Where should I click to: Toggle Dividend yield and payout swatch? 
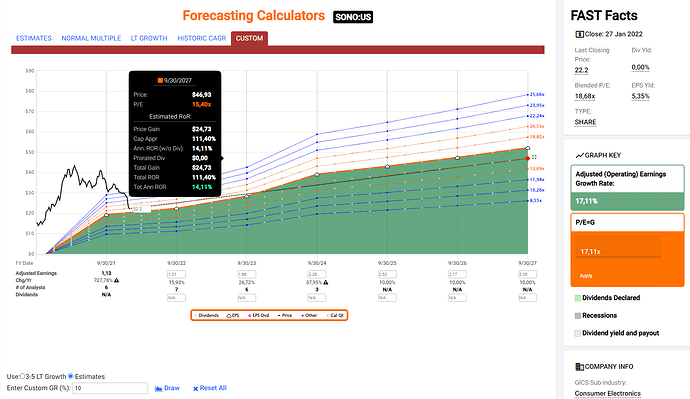click(x=578, y=333)
